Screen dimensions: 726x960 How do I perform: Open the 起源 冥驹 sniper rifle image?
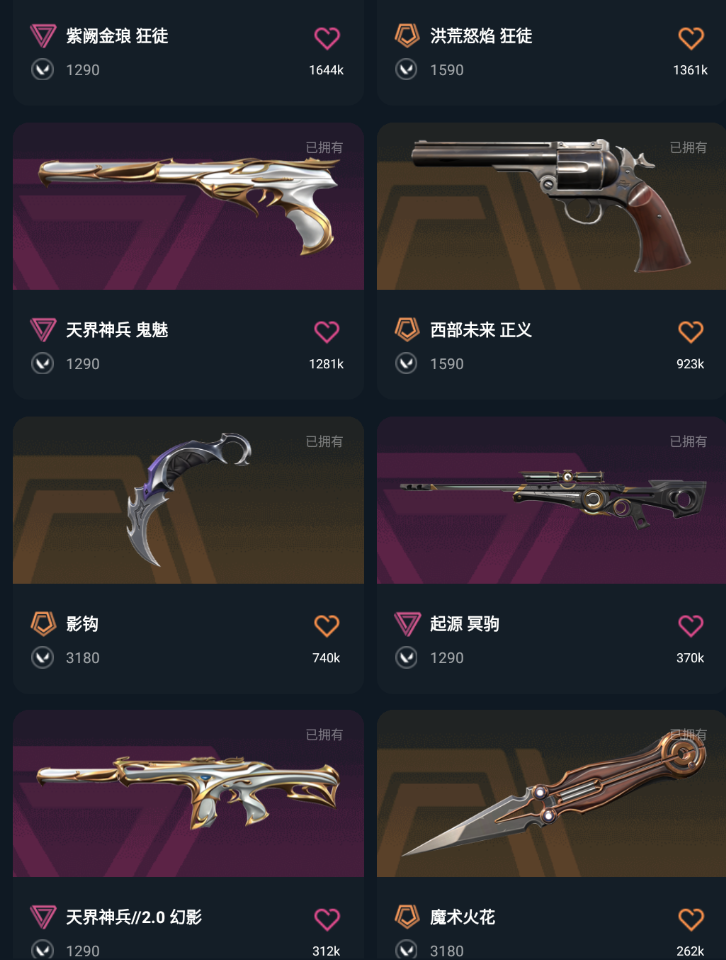click(x=551, y=500)
